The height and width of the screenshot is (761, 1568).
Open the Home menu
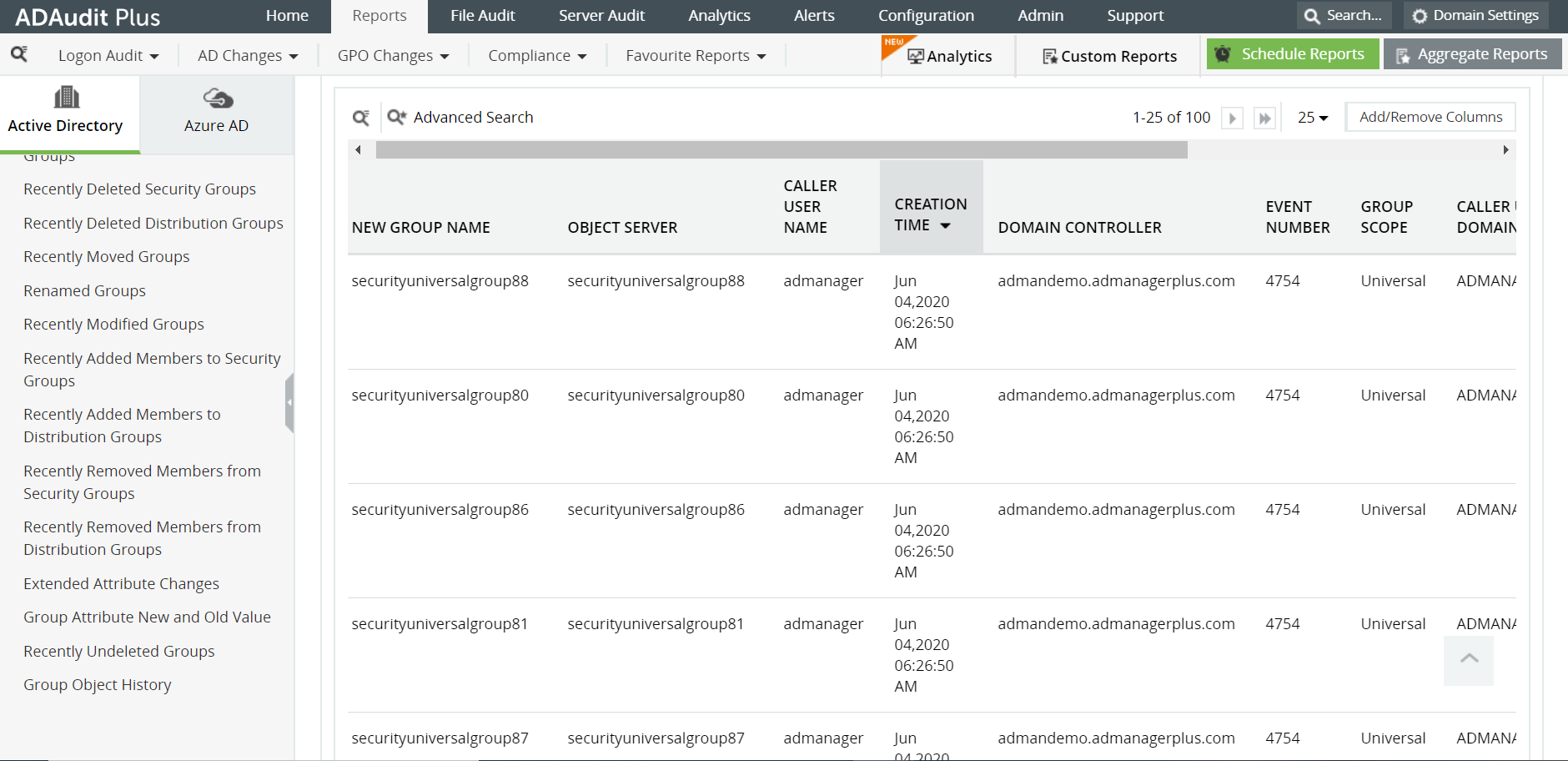point(287,16)
